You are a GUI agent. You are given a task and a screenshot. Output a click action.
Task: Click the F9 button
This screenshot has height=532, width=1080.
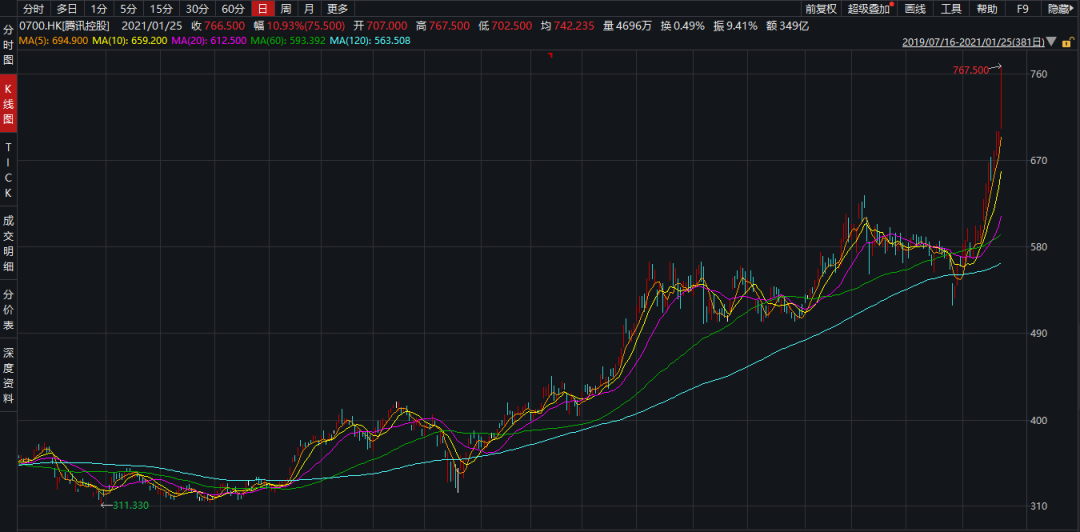[1023, 9]
